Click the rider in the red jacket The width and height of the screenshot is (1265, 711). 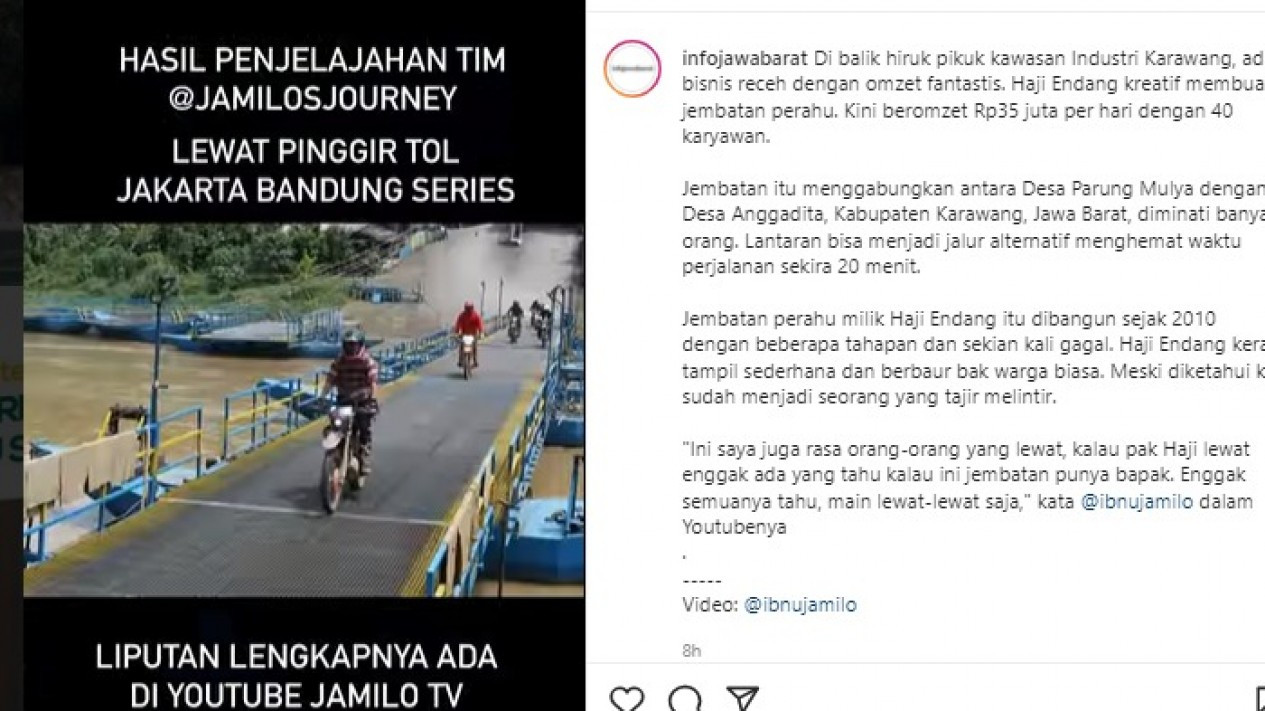tap(467, 338)
